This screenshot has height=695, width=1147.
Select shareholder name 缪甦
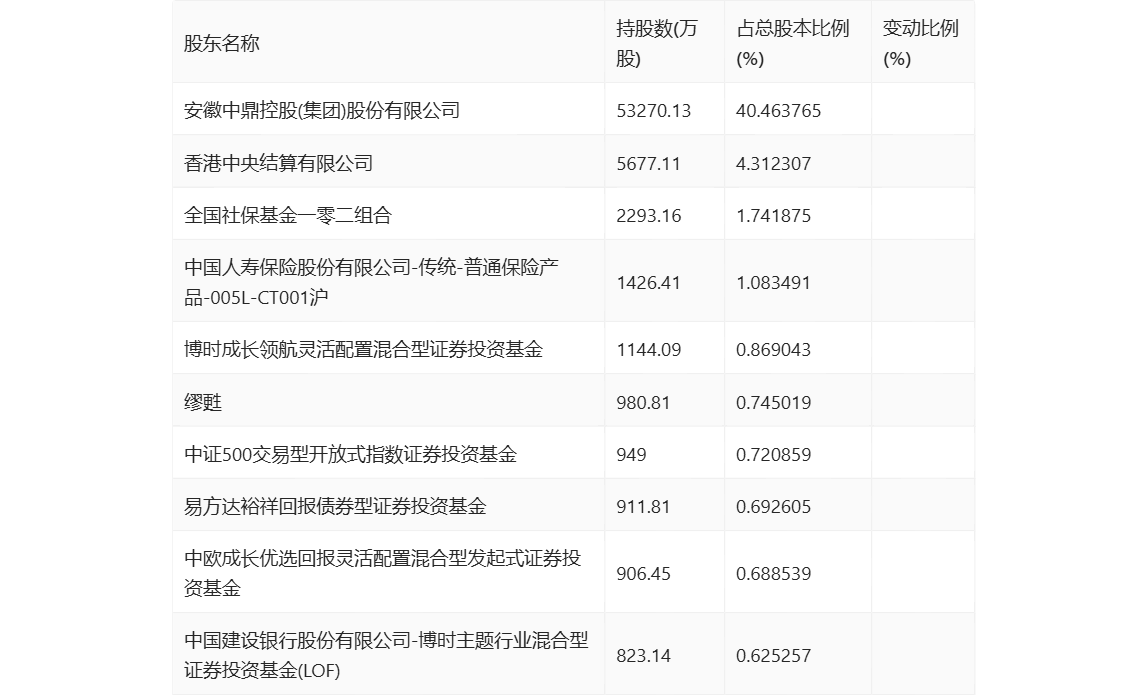(203, 402)
